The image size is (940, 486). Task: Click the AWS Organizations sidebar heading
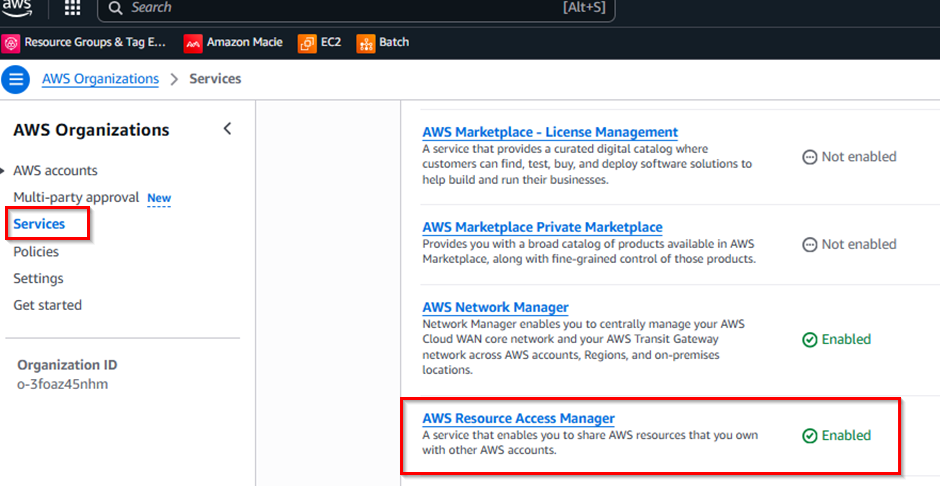tap(91, 130)
